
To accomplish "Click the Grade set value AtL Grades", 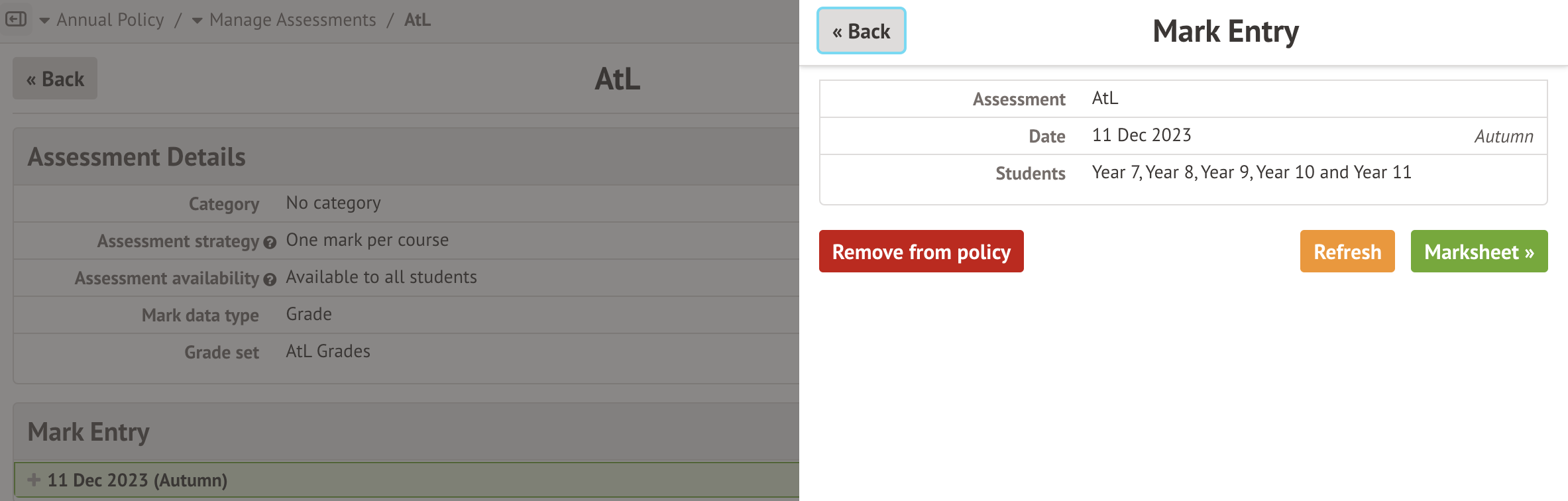I will click(x=328, y=351).
